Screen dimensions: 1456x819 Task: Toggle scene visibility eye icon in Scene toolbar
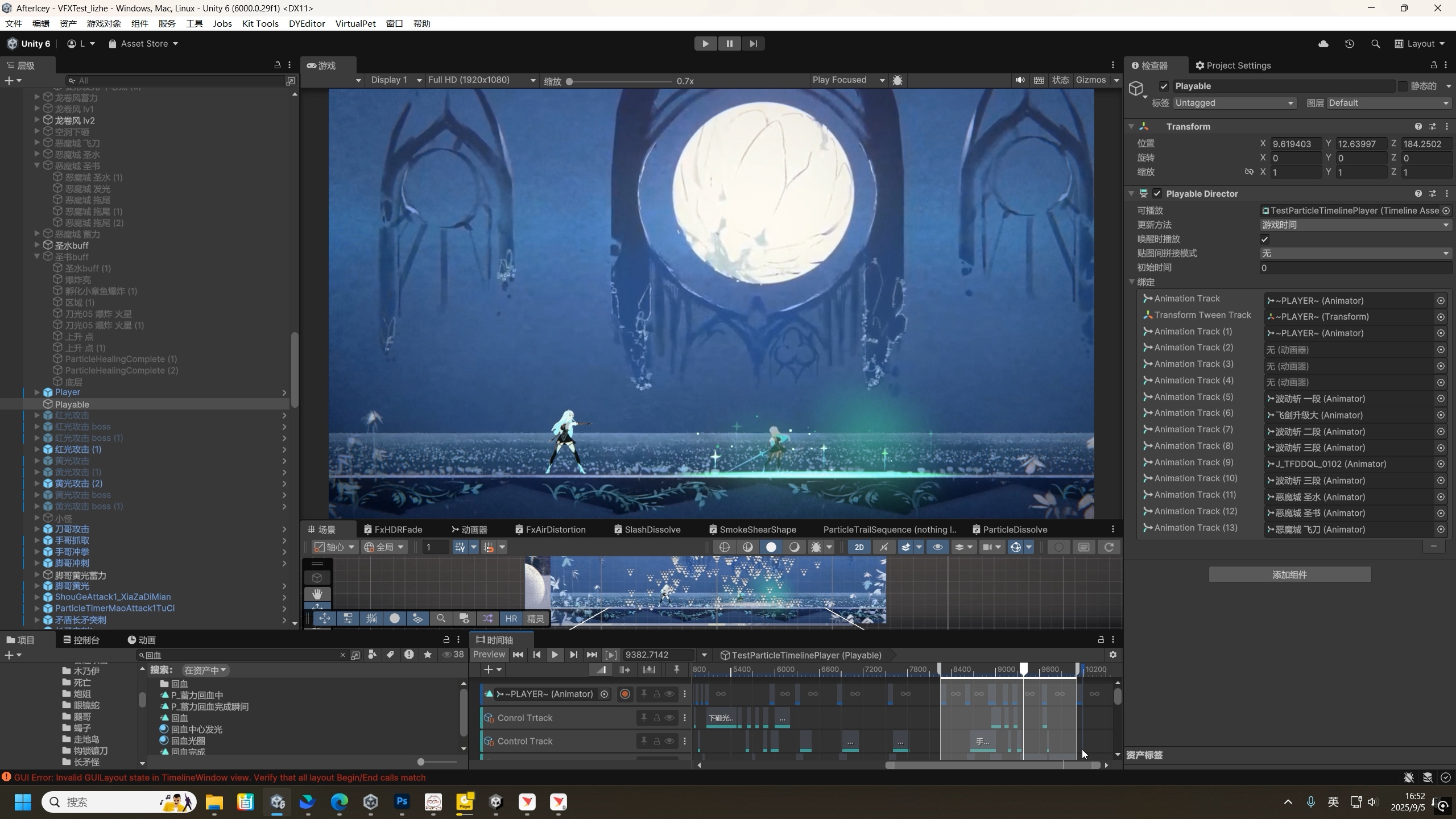coord(938,547)
